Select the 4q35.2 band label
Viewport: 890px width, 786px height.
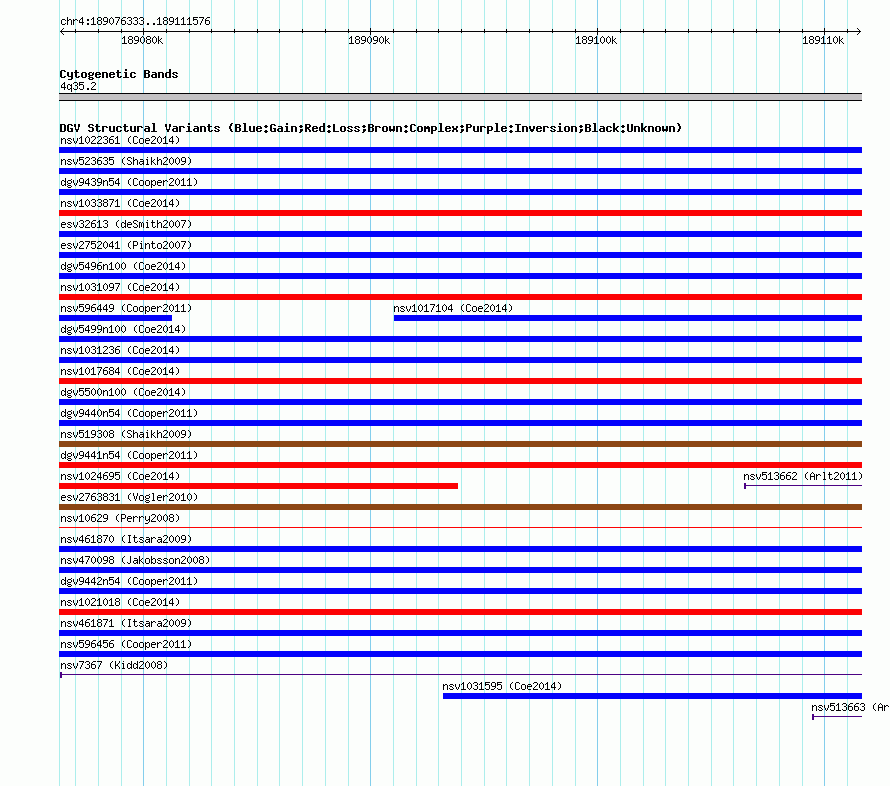[x=78, y=86]
